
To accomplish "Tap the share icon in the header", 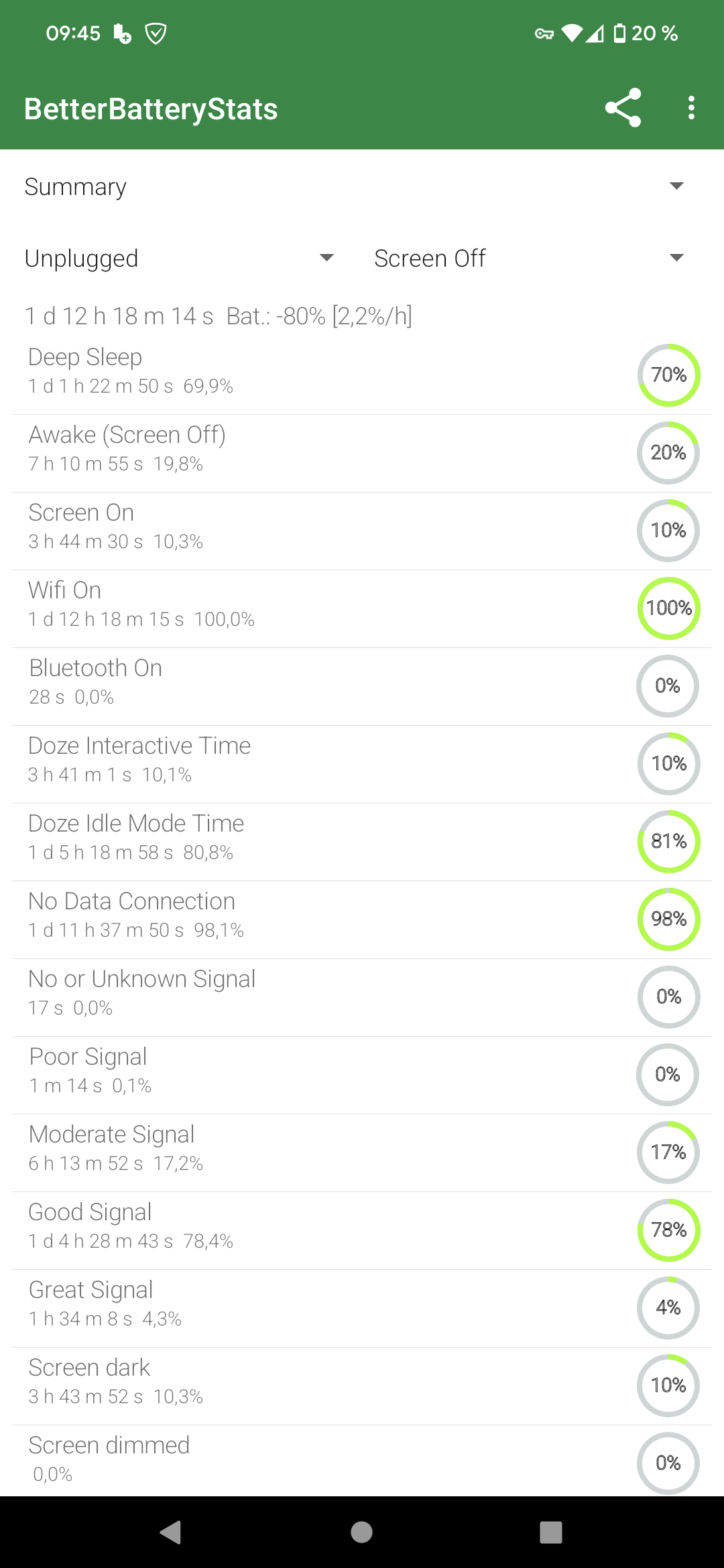I will (x=623, y=108).
